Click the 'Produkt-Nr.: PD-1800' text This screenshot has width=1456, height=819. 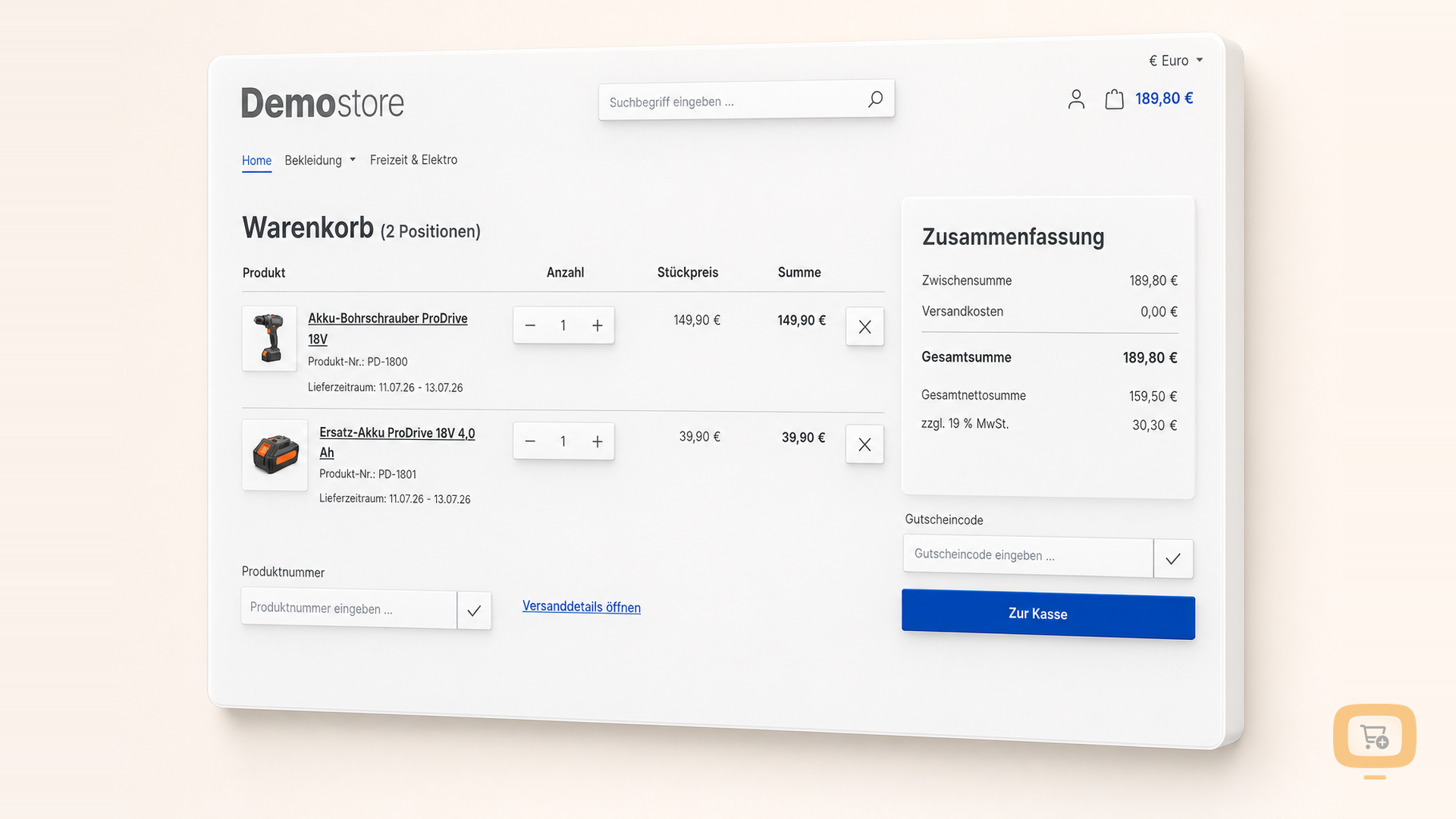click(358, 362)
